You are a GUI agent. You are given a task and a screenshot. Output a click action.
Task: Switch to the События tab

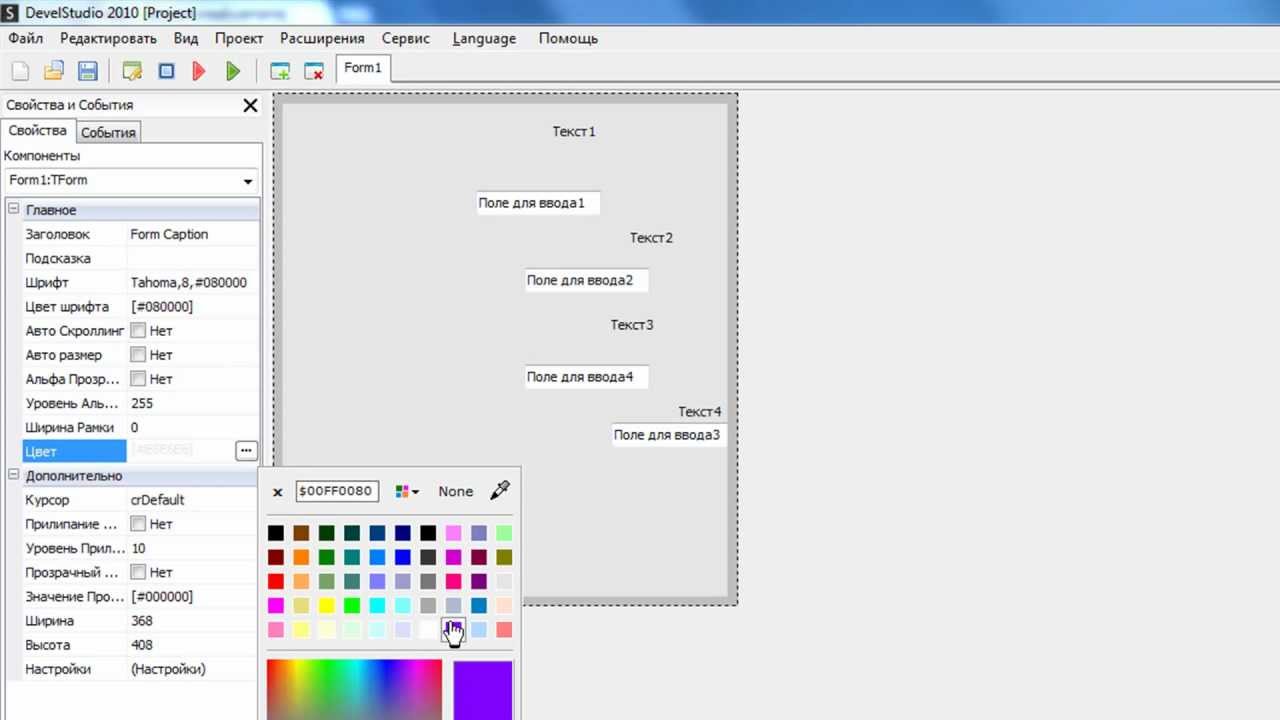[108, 132]
